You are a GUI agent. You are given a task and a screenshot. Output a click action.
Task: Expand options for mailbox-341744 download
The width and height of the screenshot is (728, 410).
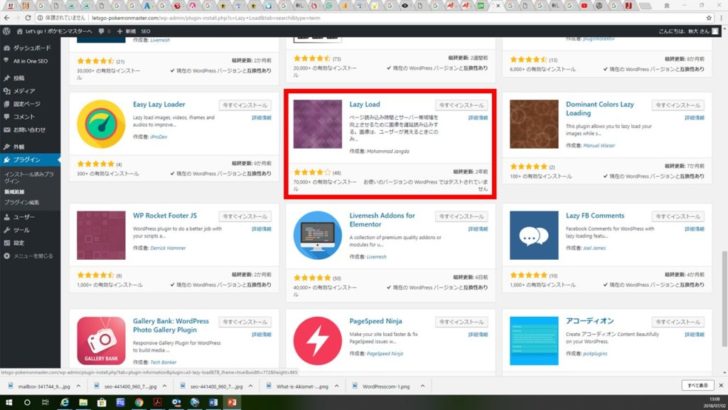coord(78,386)
